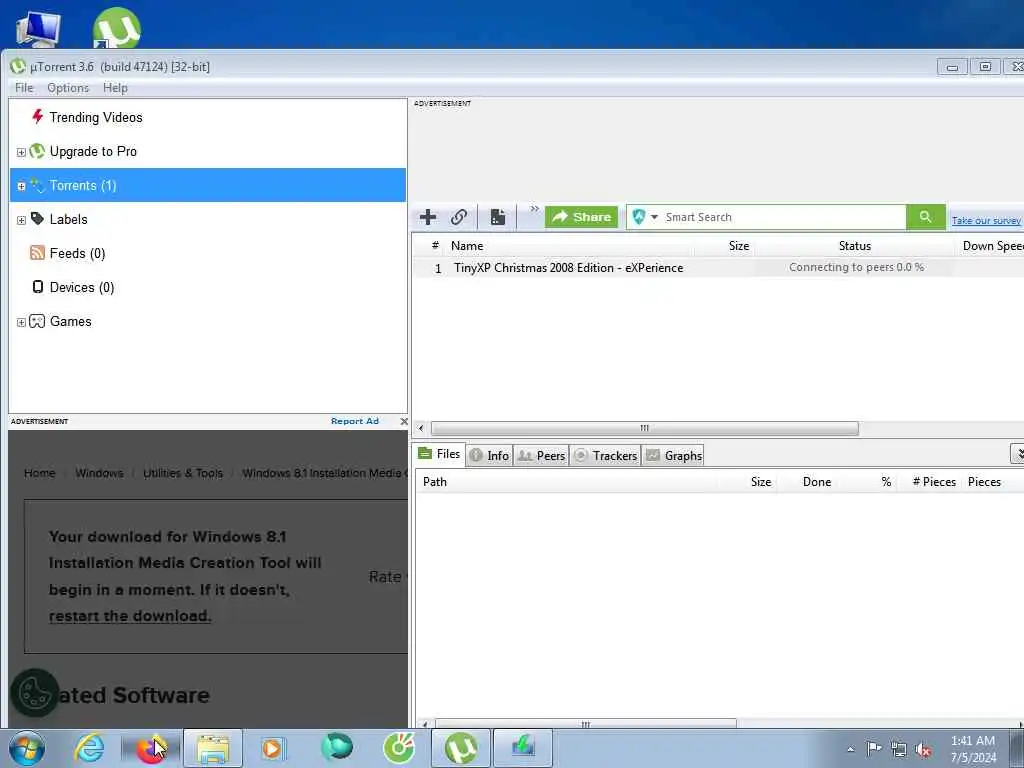Expand the Games tree node
This screenshot has width=1024, height=768.
21,322
